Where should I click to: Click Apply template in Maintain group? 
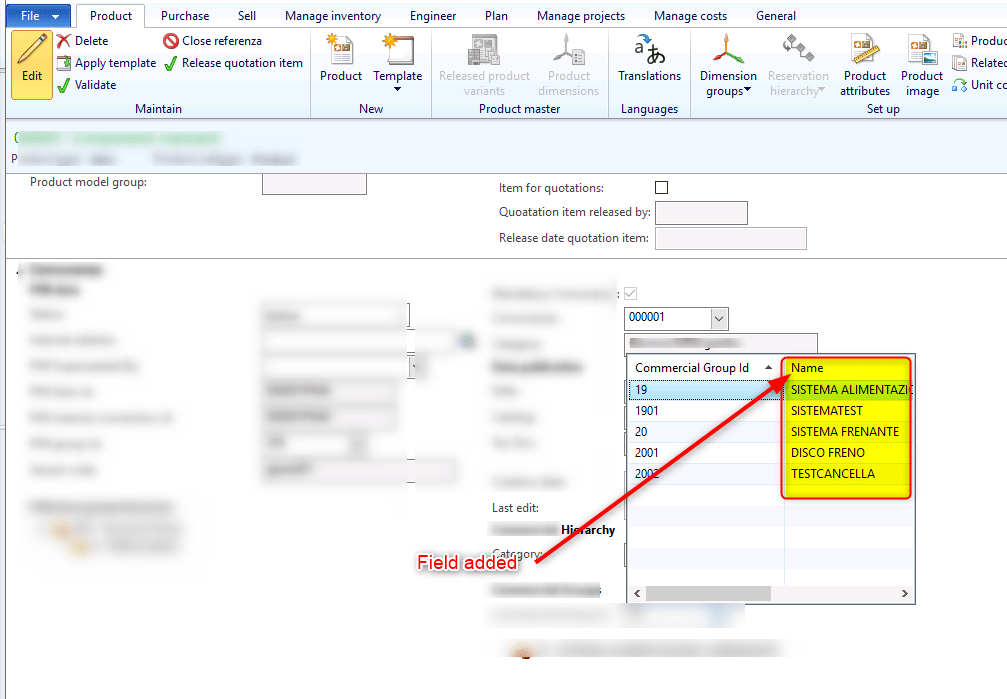(106, 63)
